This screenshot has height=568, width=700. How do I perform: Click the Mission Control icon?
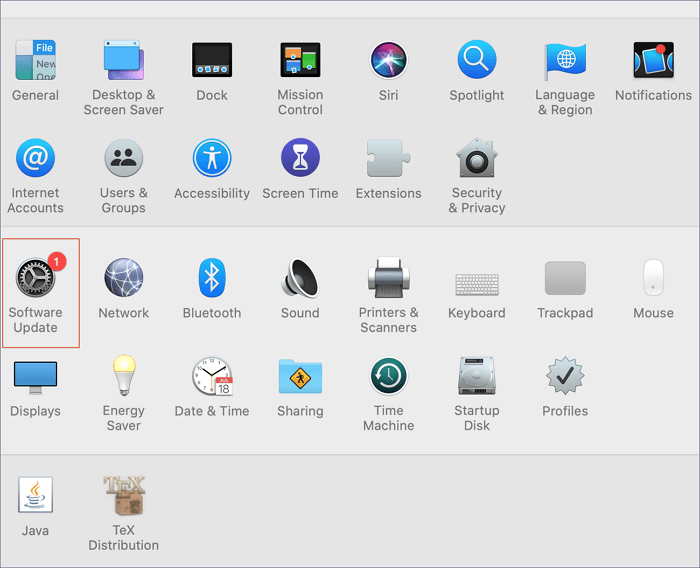[300, 60]
